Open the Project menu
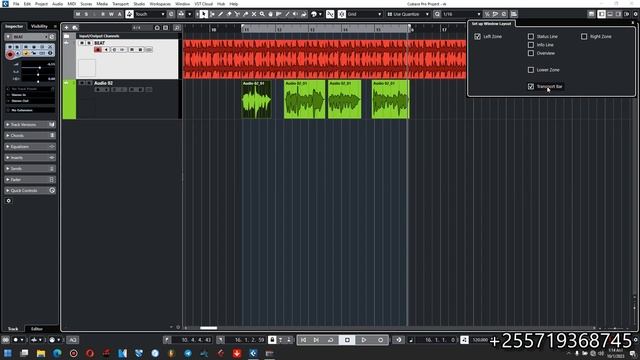 tap(41, 4)
